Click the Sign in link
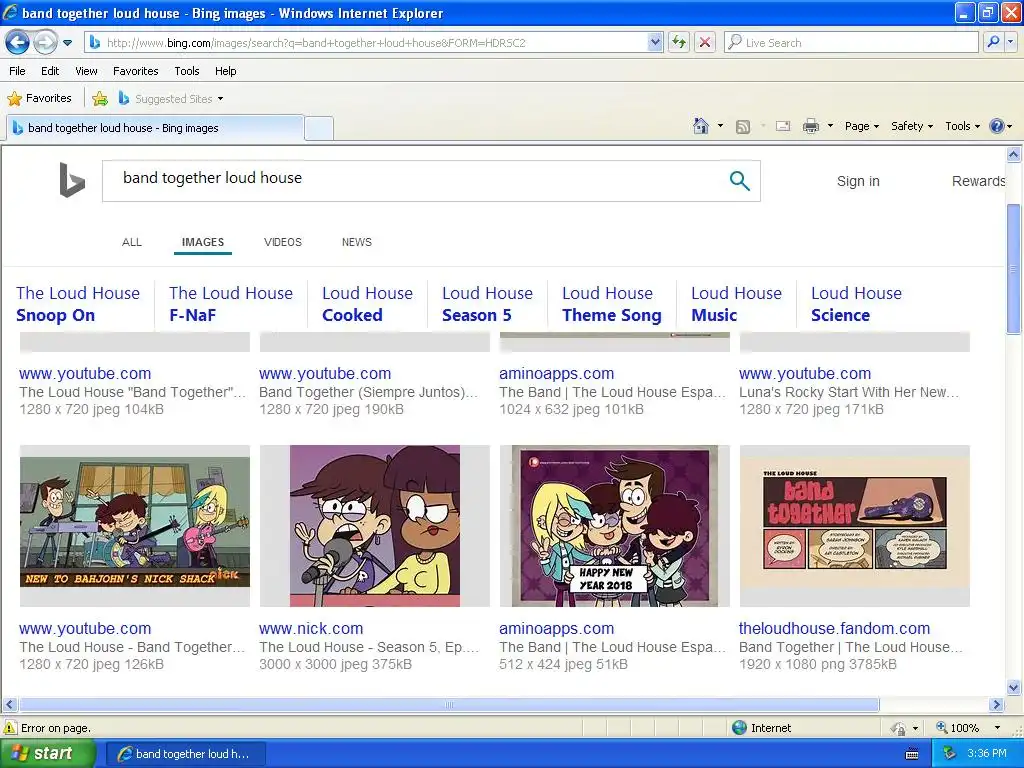Screen dimensions: 1024x768 tap(858, 182)
